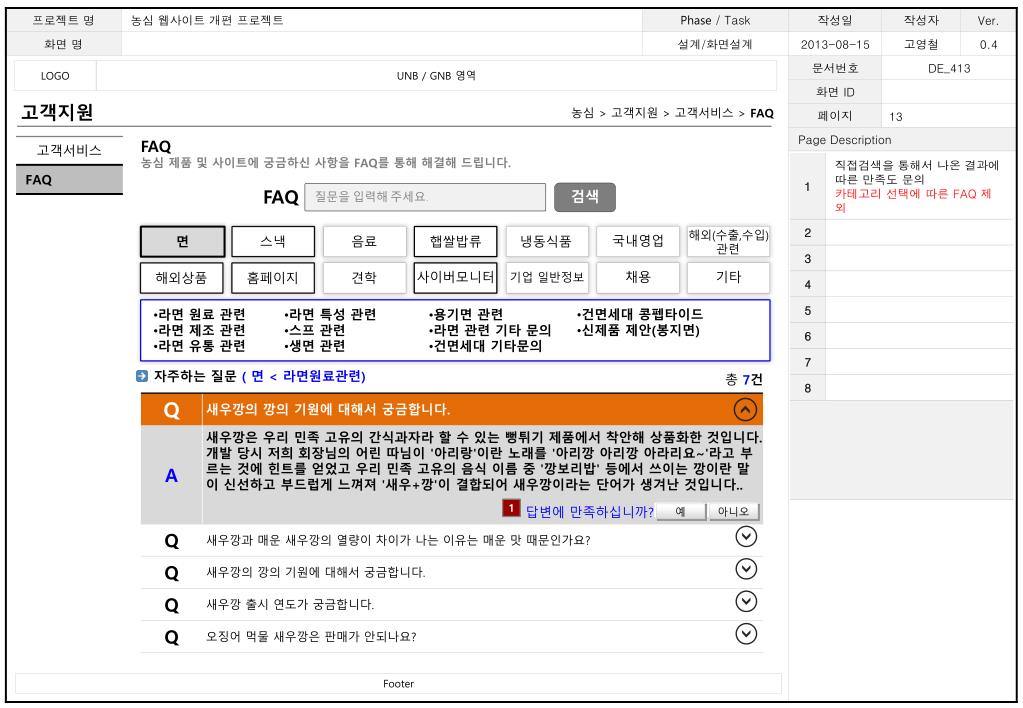Click 예 to confirm answer satisfaction
Viewport: 1023px width, 708px height.
680,512
